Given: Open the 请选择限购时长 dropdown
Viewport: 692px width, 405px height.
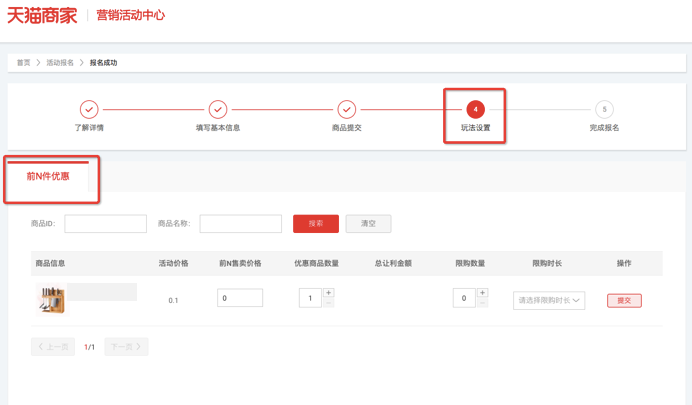Looking at the screenshot, I should 549,300.
